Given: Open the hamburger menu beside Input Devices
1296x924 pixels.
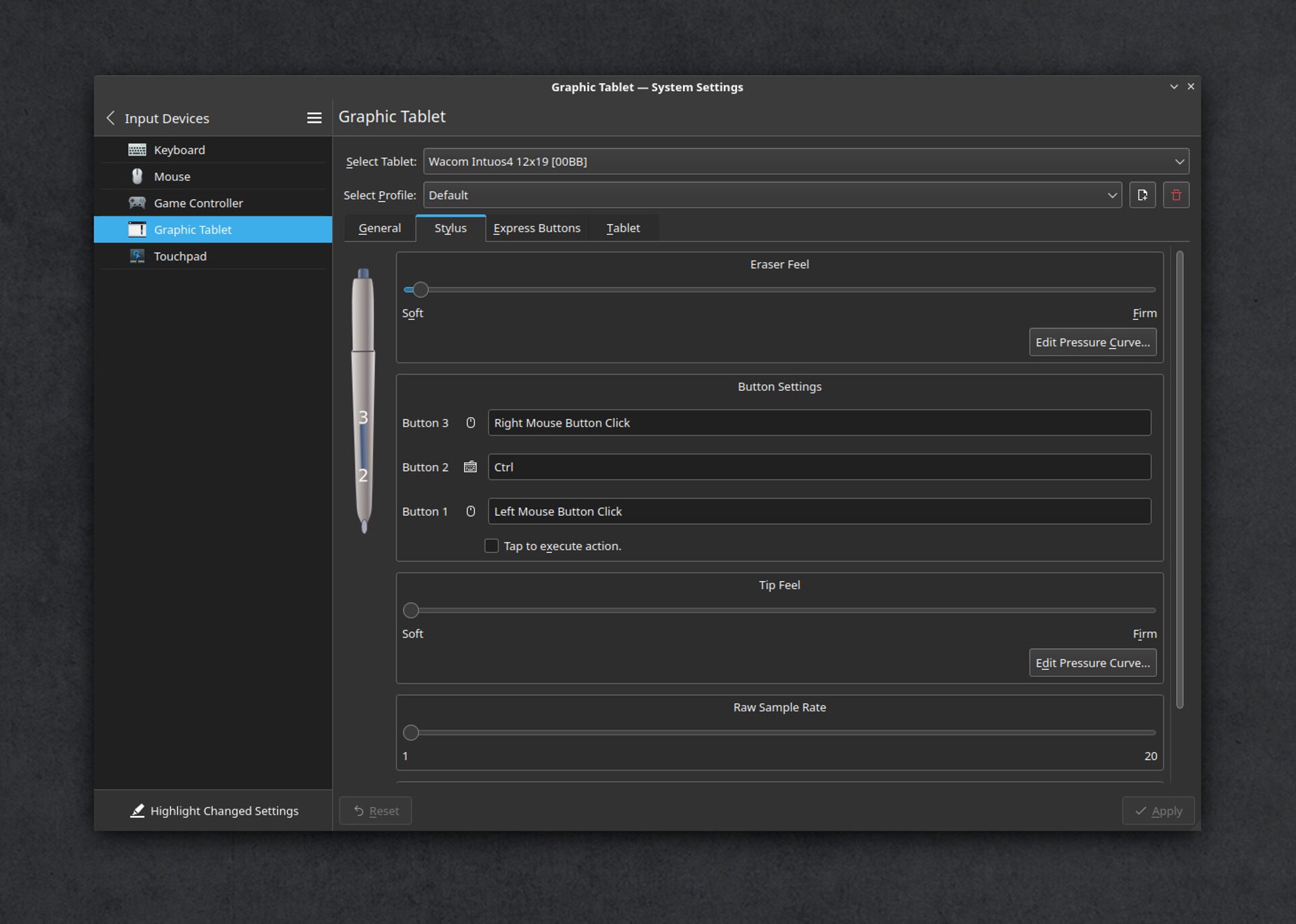Looking at the screenshot, I should click(x=314, y=118).
